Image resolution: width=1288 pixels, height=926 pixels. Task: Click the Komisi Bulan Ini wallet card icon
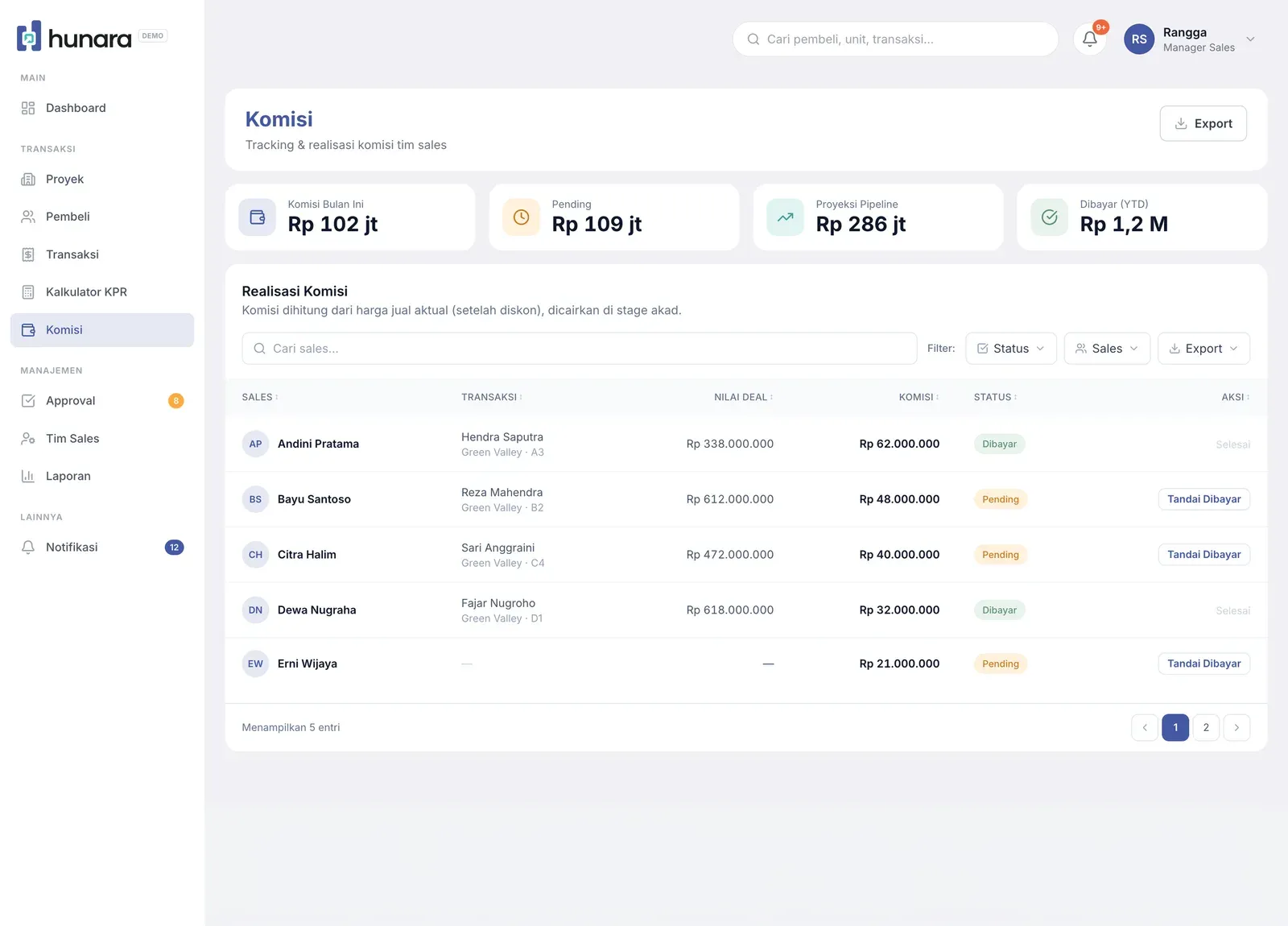(x=258, y=217)
